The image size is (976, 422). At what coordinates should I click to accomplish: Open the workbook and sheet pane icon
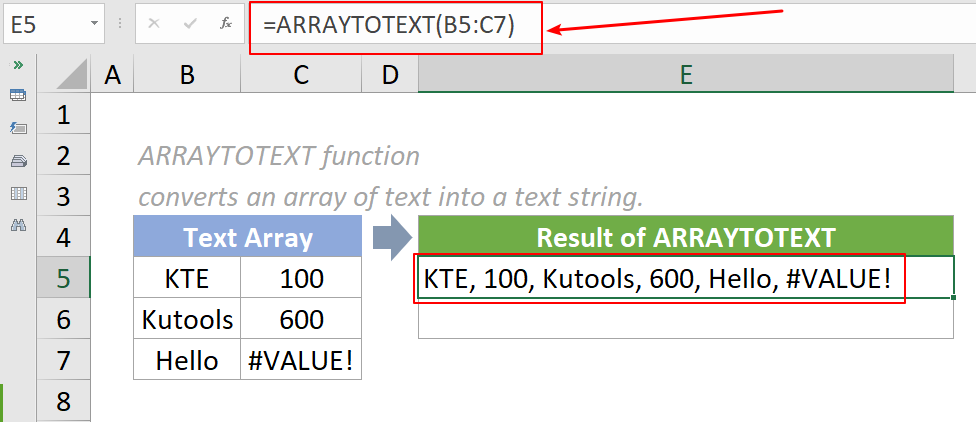[17, 96]
